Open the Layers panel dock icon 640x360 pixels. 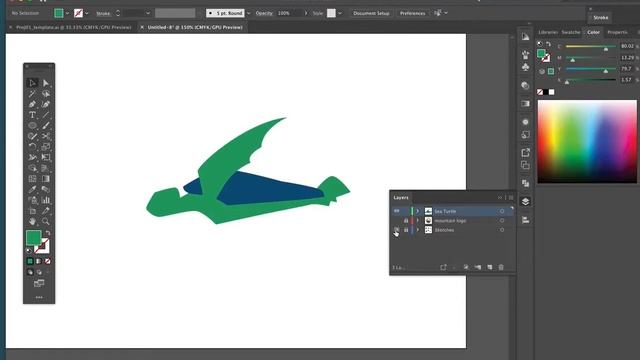coord(525,202)
